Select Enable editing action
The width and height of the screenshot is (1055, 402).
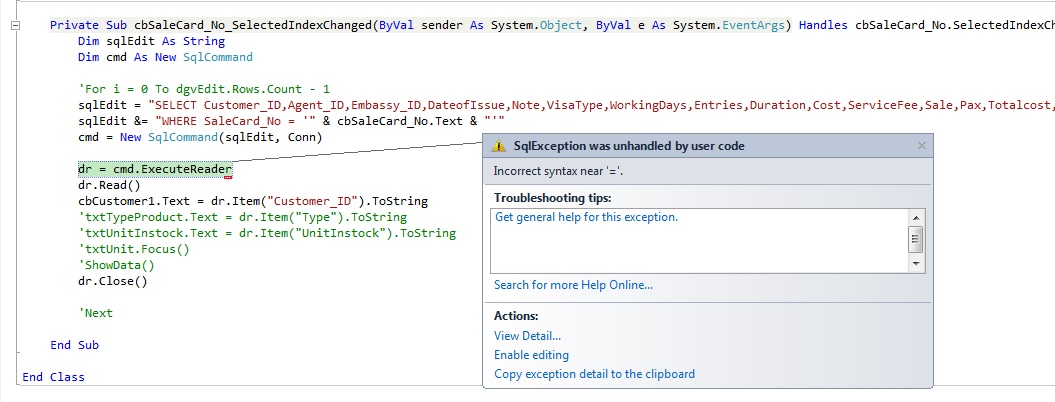(x=531, y=355)
